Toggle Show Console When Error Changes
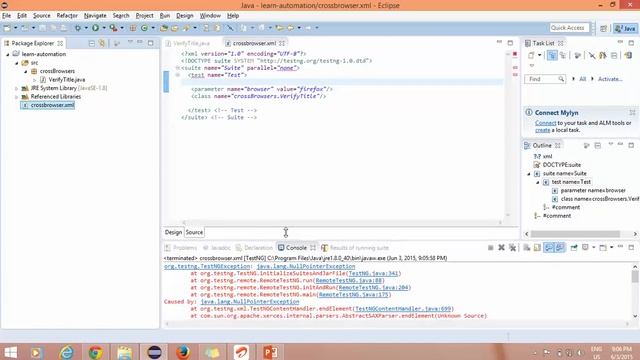The height and width of the screenshot is (360, 640). point(560,248)
